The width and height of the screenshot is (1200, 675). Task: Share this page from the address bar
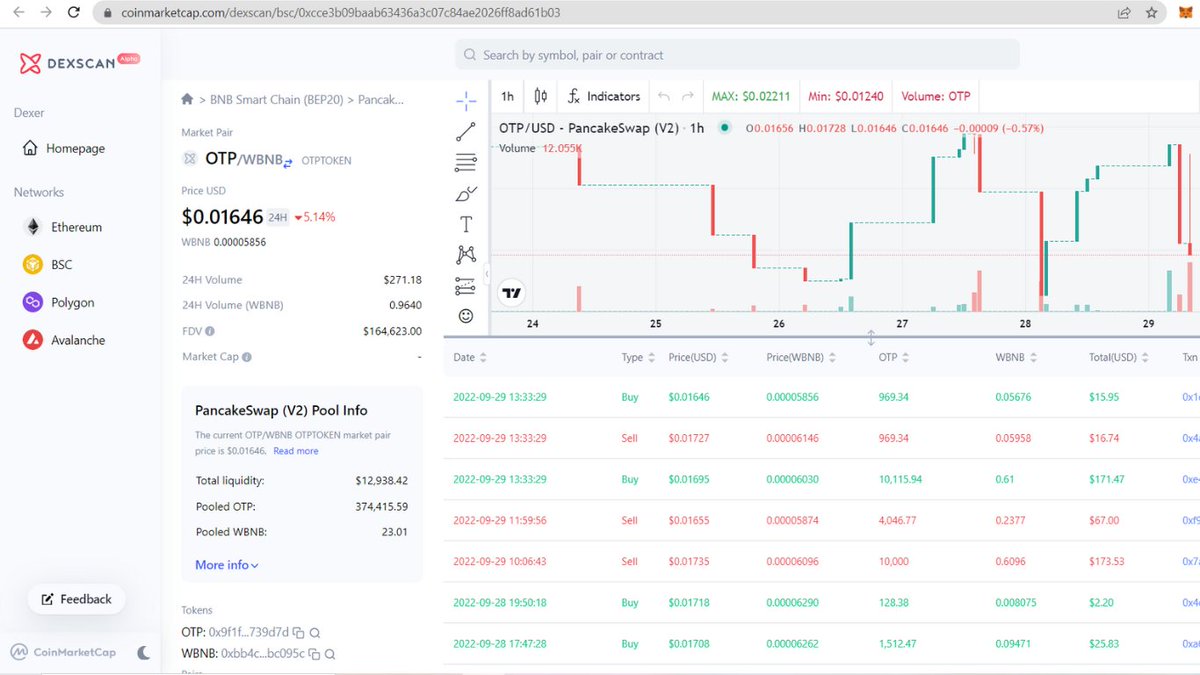click(1124, 13)
